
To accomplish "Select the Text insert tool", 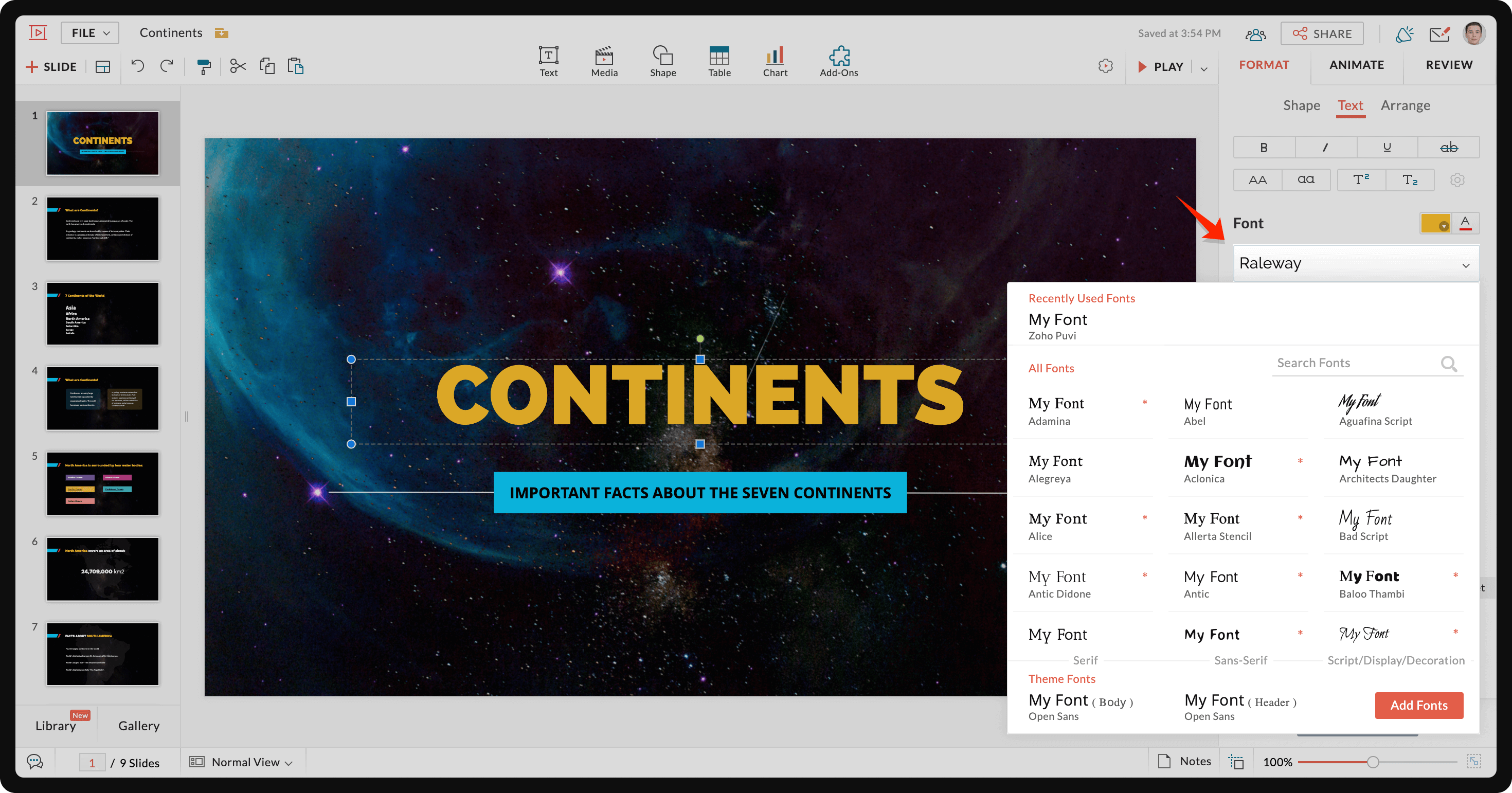I will coord(548,61).
